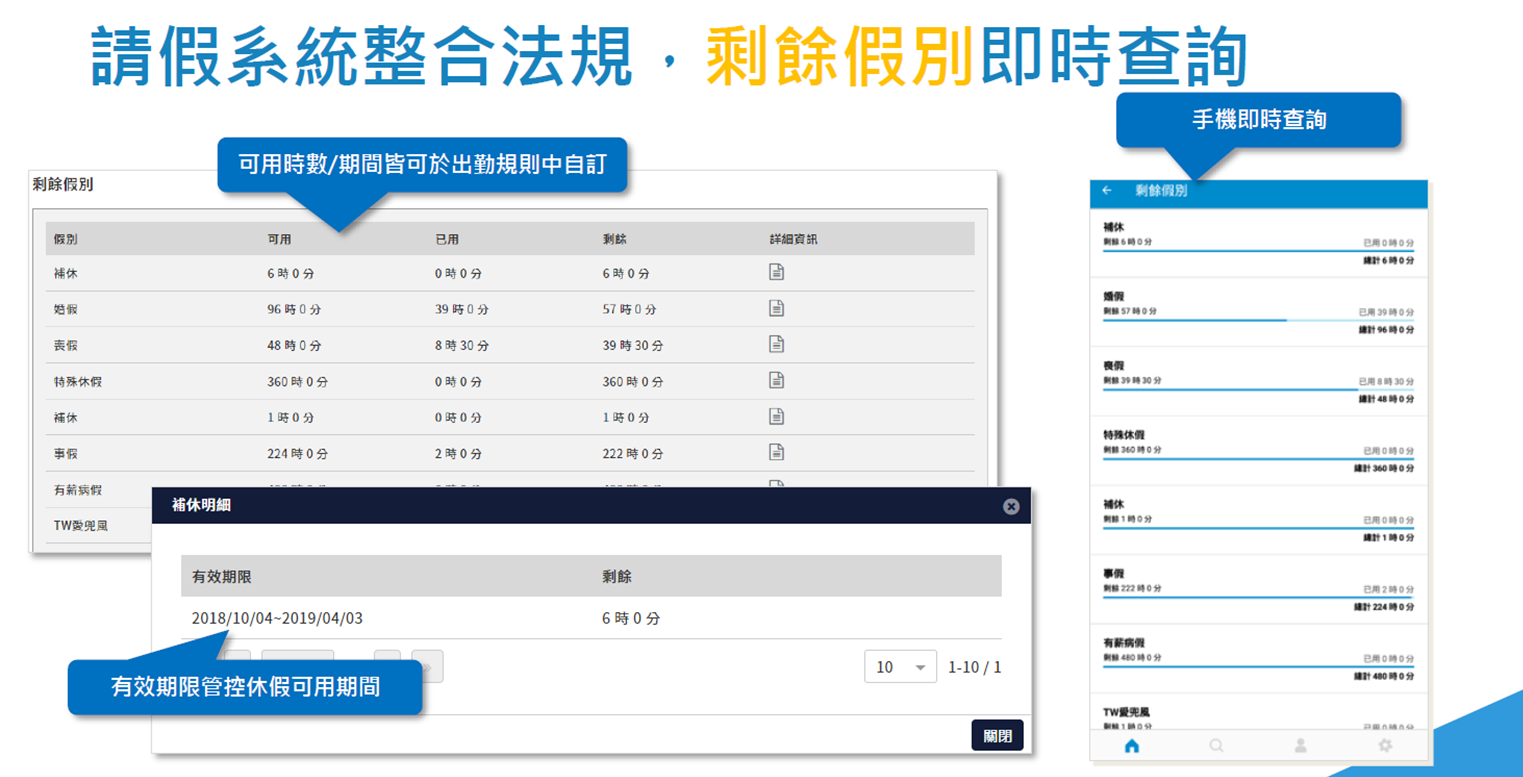Open the rows-per-page dropdown showing 10

pos(900,667)
